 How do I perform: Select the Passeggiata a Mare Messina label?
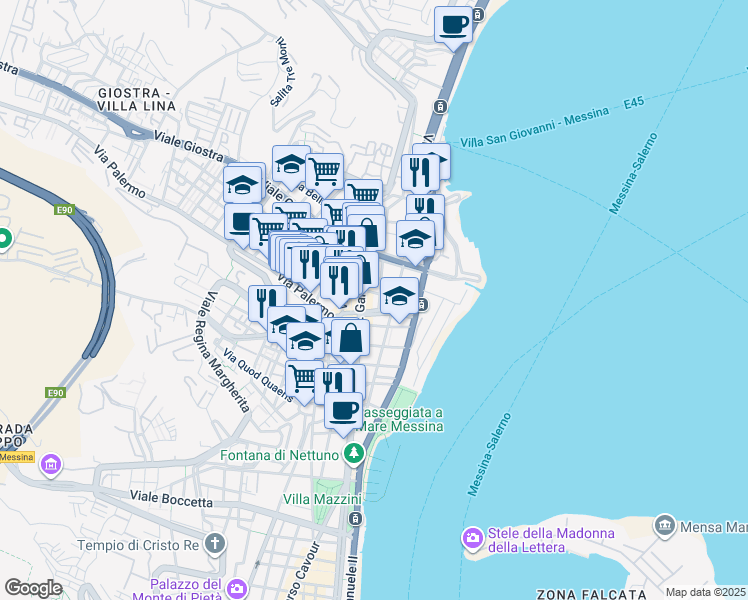401,419
